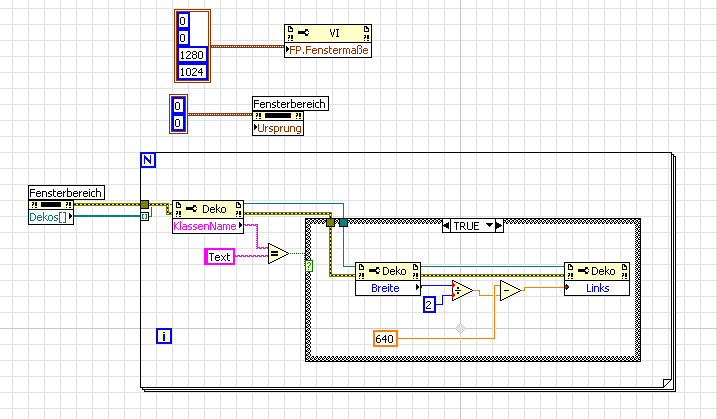717x419 pixels.
Task: Click the orange 640 constant
Action: [x=385, y=338]
